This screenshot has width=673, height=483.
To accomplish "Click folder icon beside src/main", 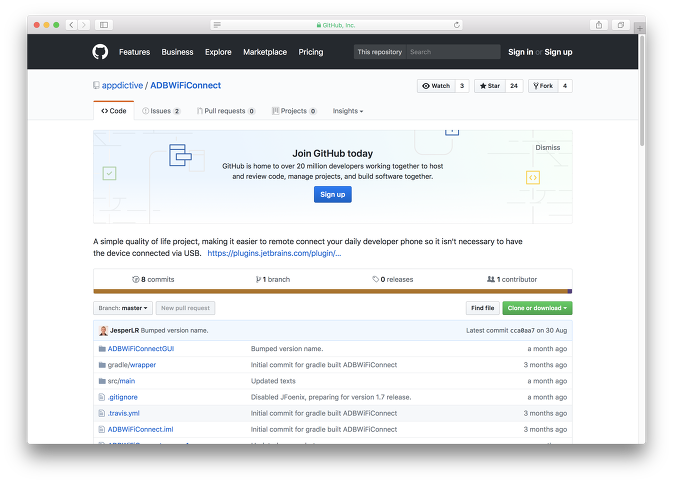I will [x=102, y=381].
